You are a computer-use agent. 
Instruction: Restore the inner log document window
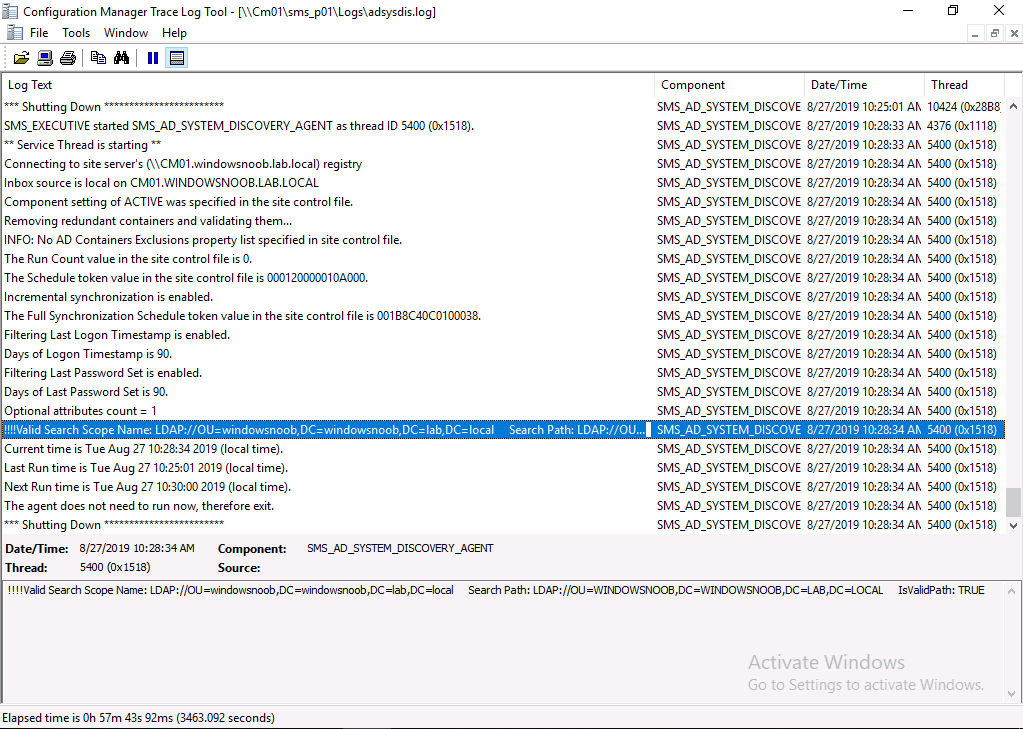pyautogui.click(x=994, y=33)
